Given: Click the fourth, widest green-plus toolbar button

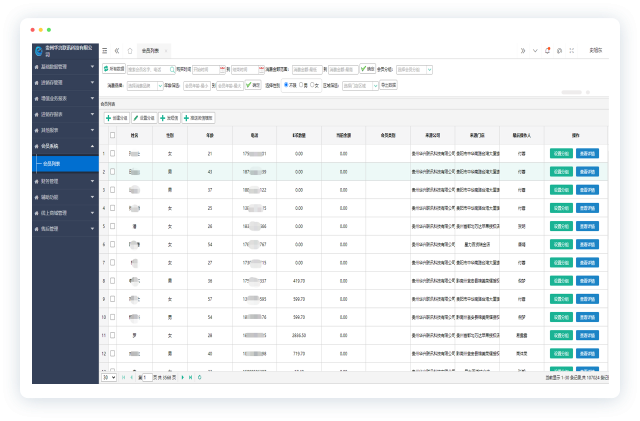Looking at the screenshot, I should (198, 118).
